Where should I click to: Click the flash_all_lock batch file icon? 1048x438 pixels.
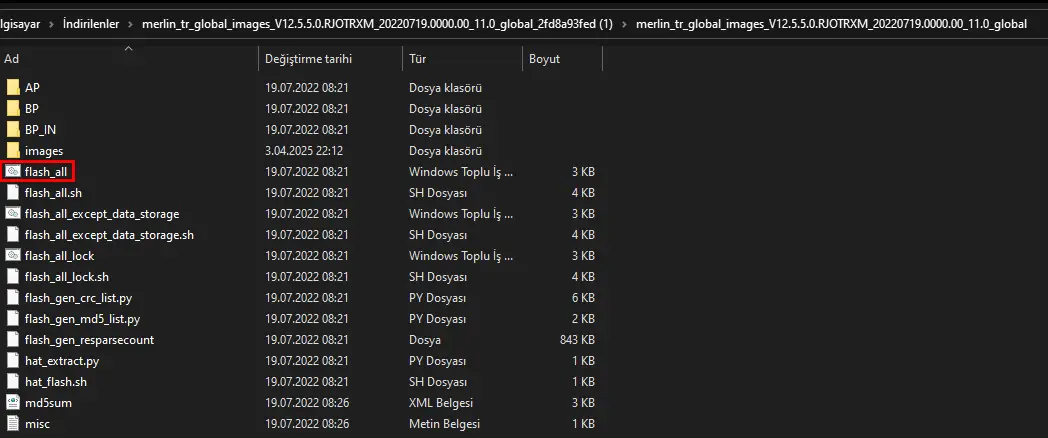pyautogui.click(x=13, y=255)
